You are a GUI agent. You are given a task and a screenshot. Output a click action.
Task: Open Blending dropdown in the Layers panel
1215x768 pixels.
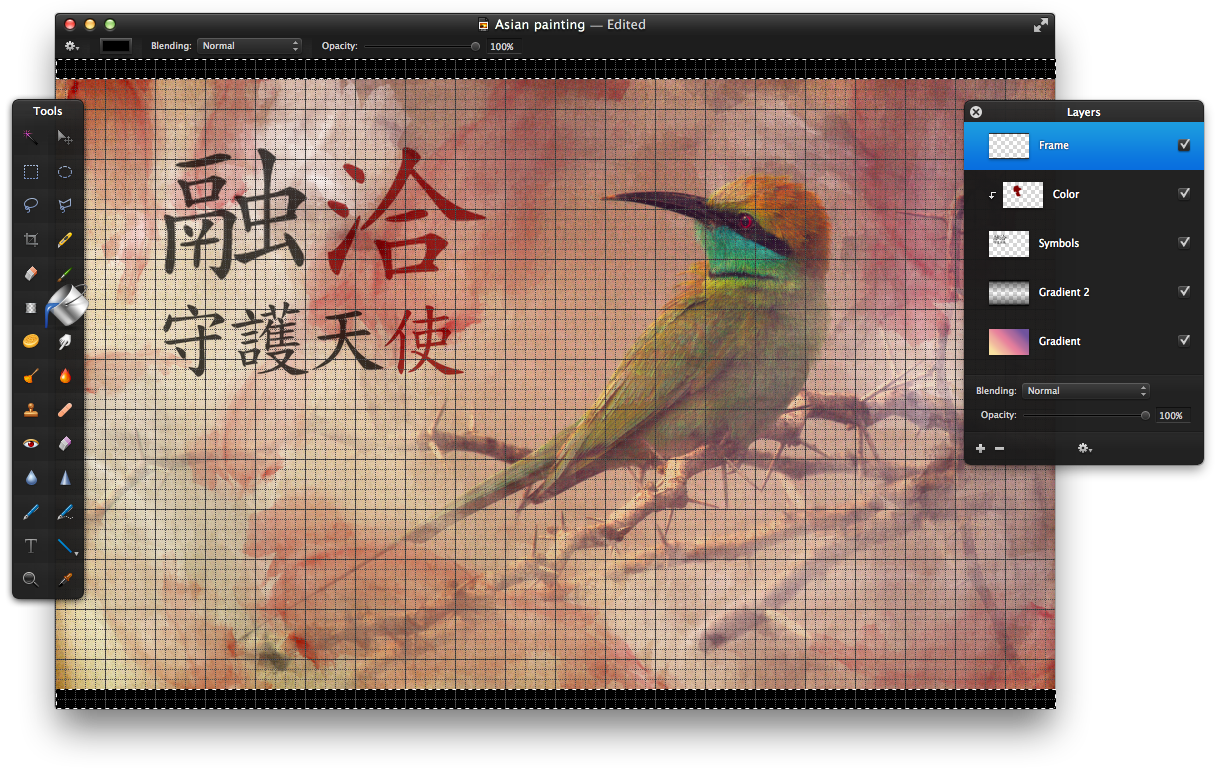coord(1086,391)
